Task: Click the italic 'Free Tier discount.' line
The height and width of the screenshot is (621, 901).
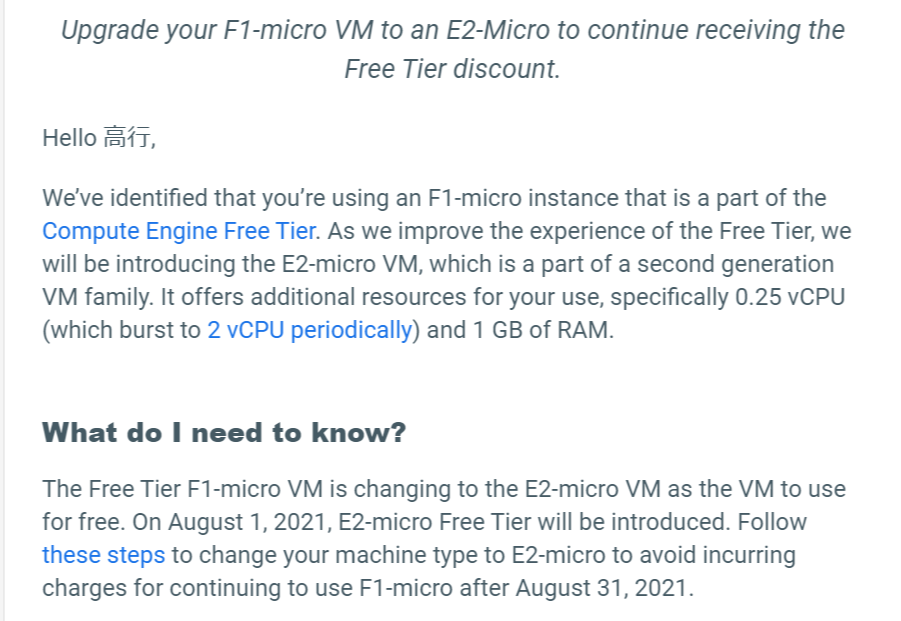Action: [452, 69]
